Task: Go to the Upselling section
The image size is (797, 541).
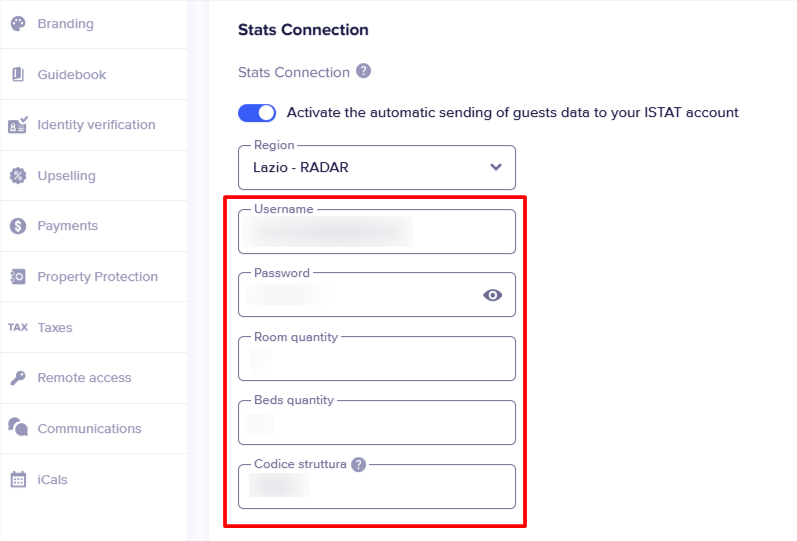Action: (66, 176)
